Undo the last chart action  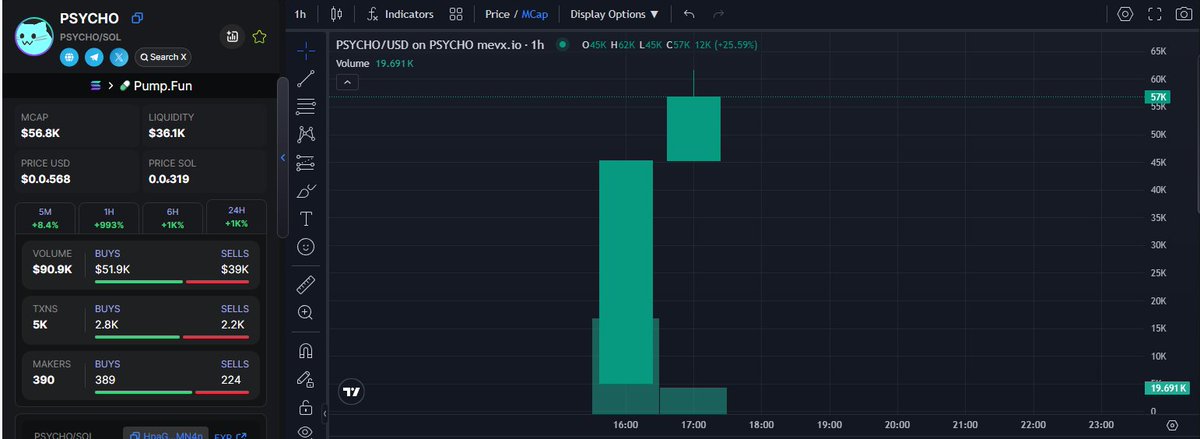click(x=689, y=14)
